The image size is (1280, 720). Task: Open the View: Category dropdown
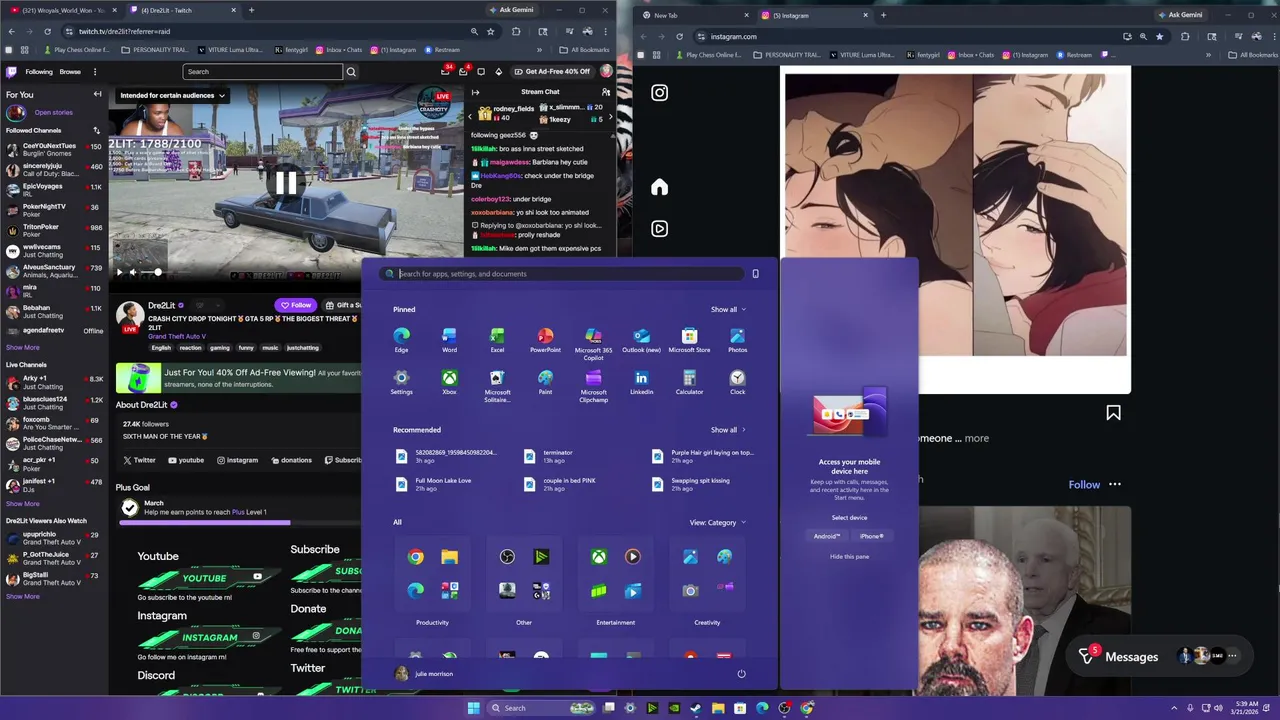(x=717, y=523)
